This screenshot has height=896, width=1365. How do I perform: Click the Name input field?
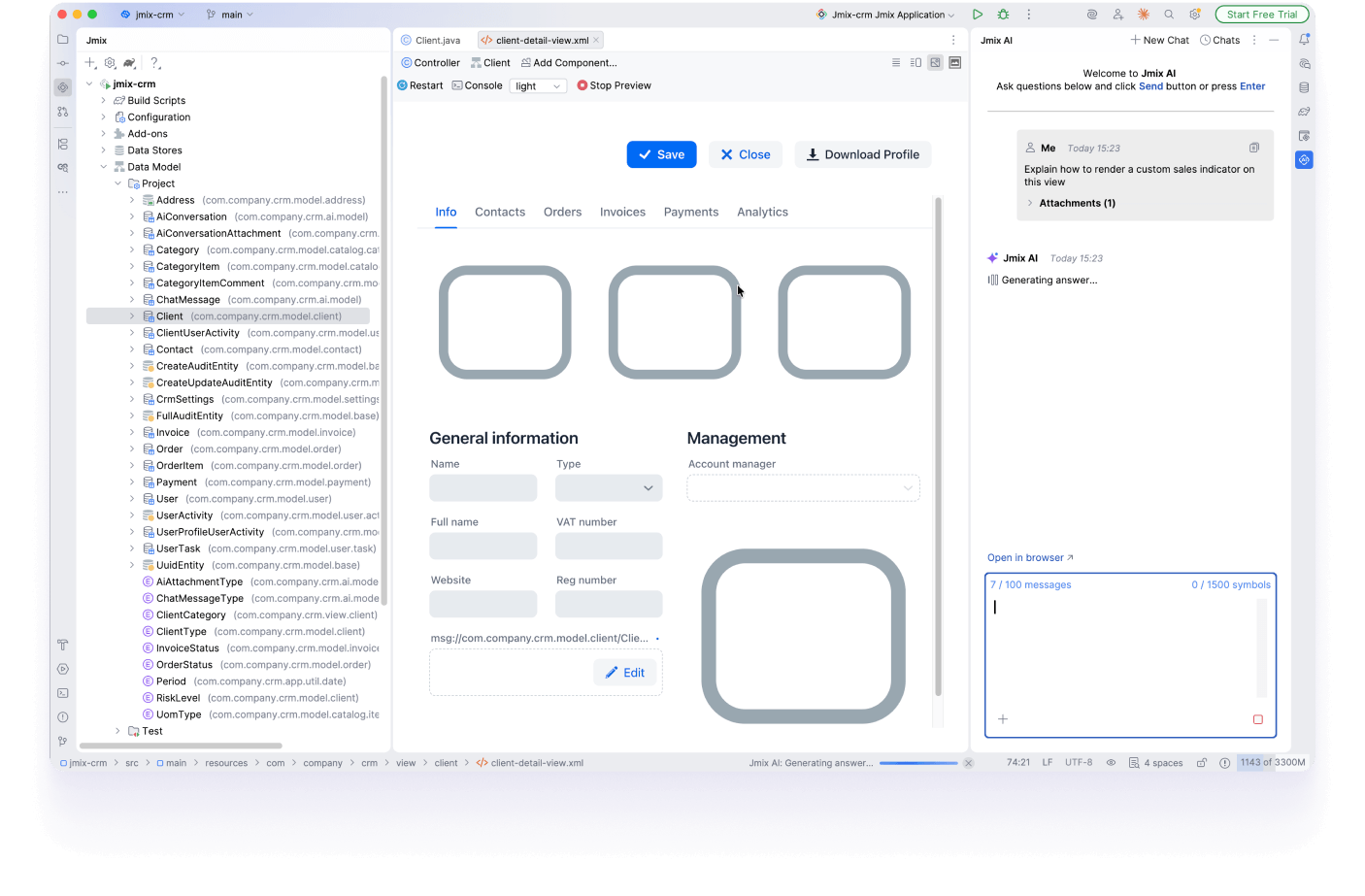[483, 488]
